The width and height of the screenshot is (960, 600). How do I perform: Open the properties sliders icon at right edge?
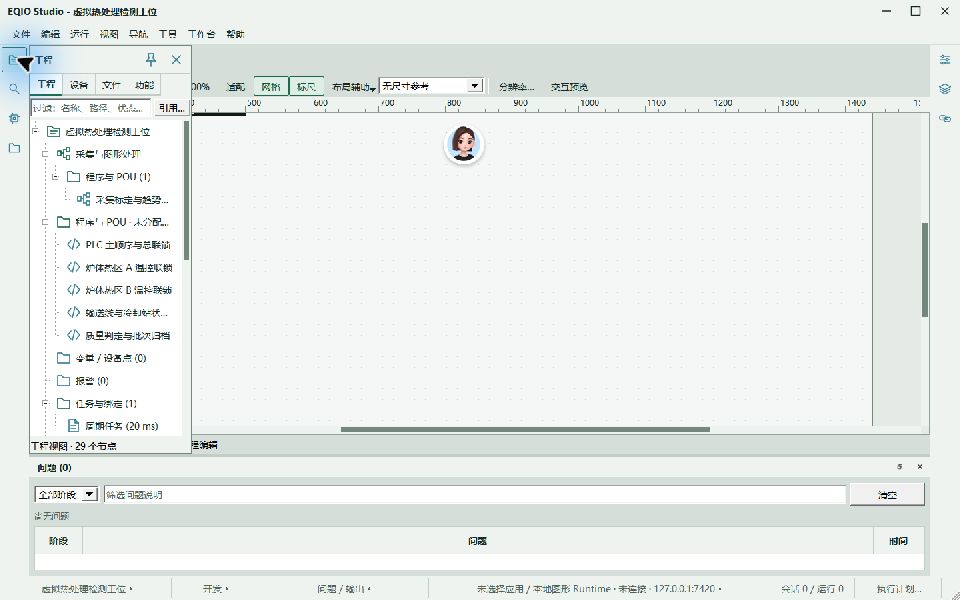(945, 59)
